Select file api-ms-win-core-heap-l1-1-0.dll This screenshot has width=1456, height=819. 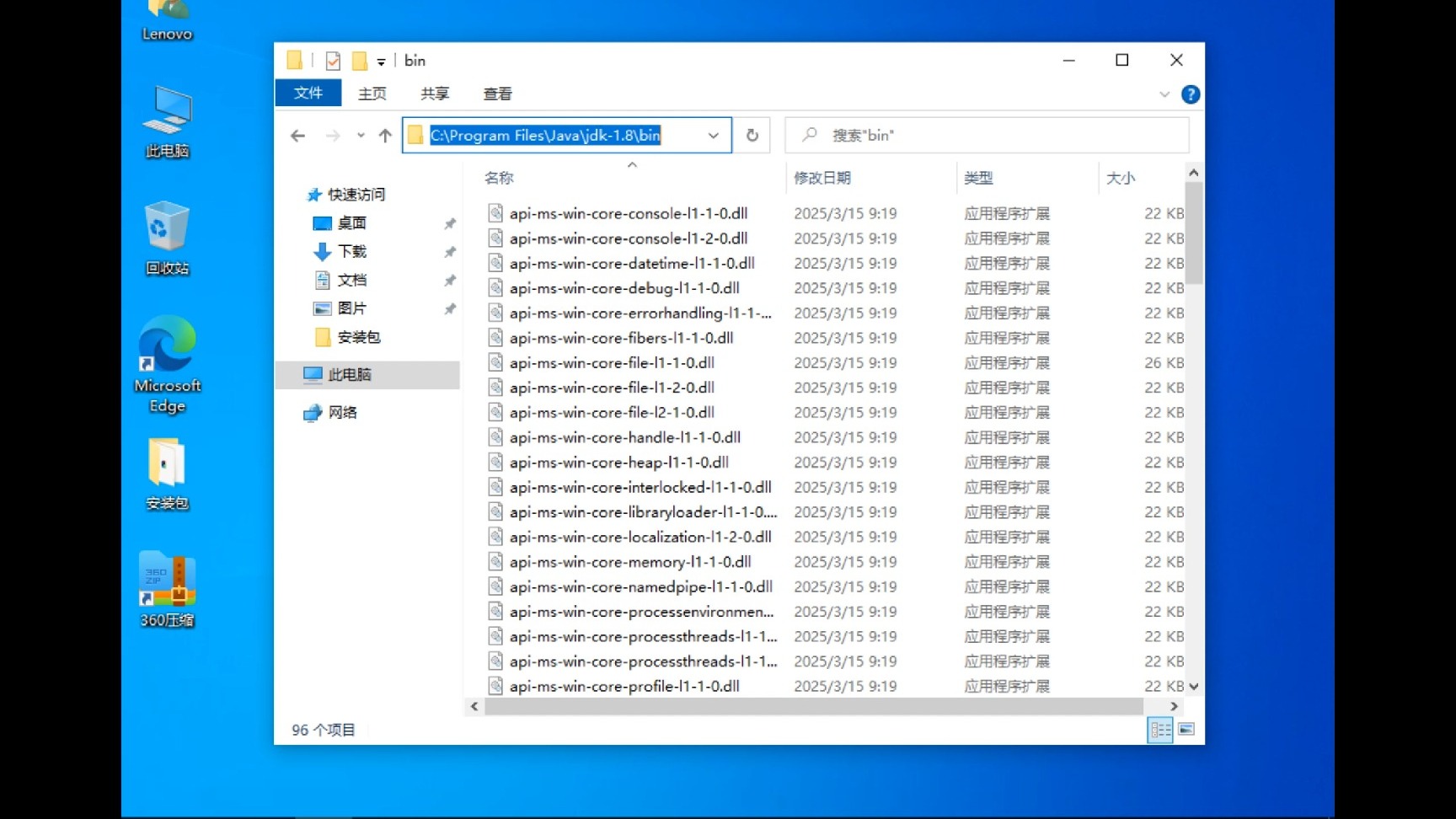[x=619, y=462]
